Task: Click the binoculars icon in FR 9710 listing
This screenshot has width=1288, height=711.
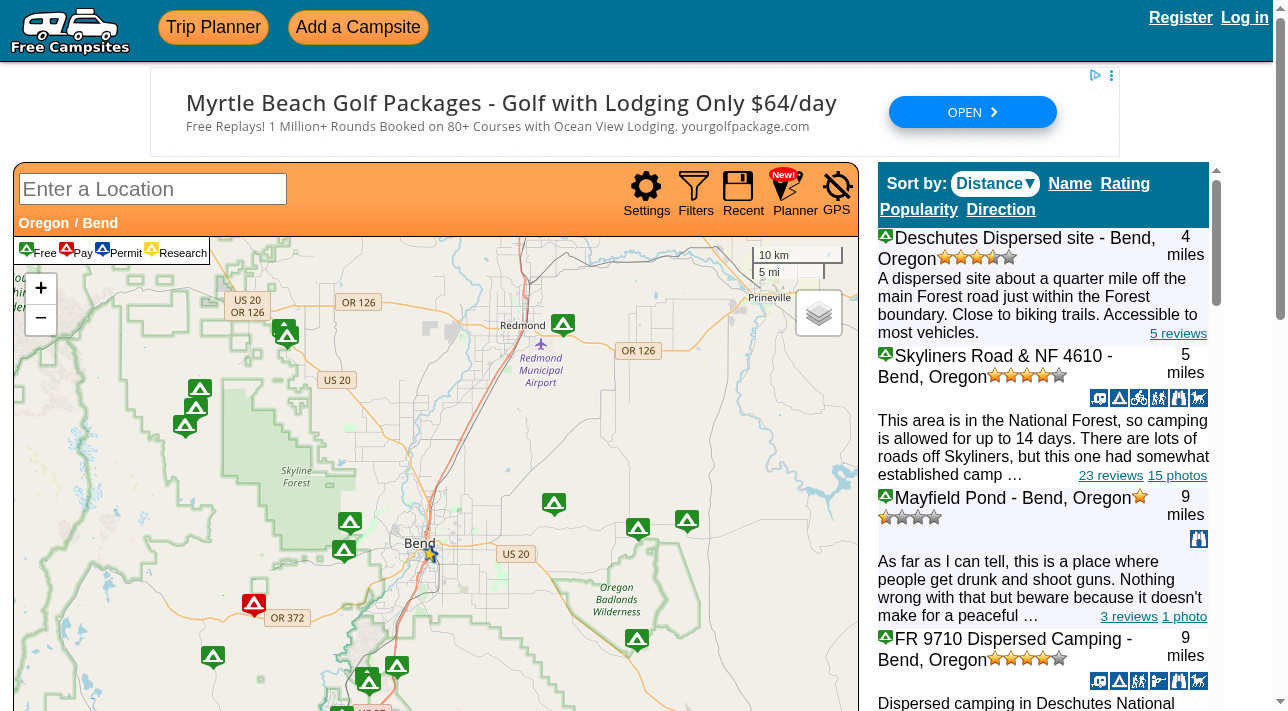Action: 1179,681
